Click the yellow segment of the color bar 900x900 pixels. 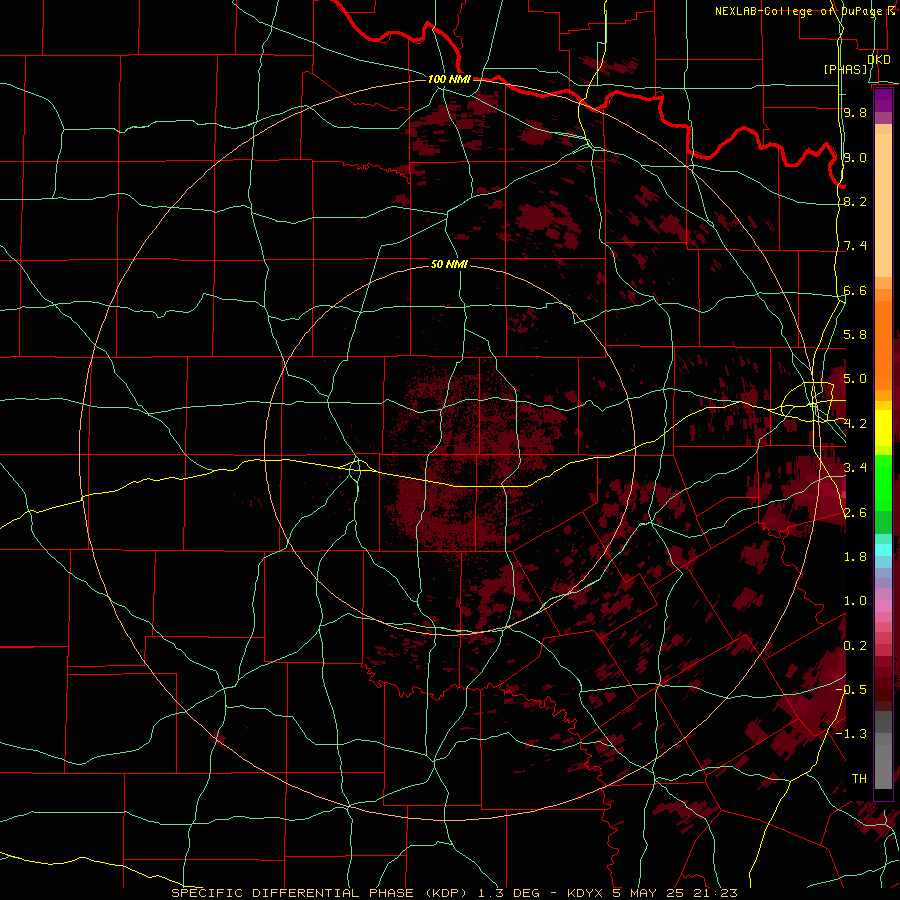883,428
